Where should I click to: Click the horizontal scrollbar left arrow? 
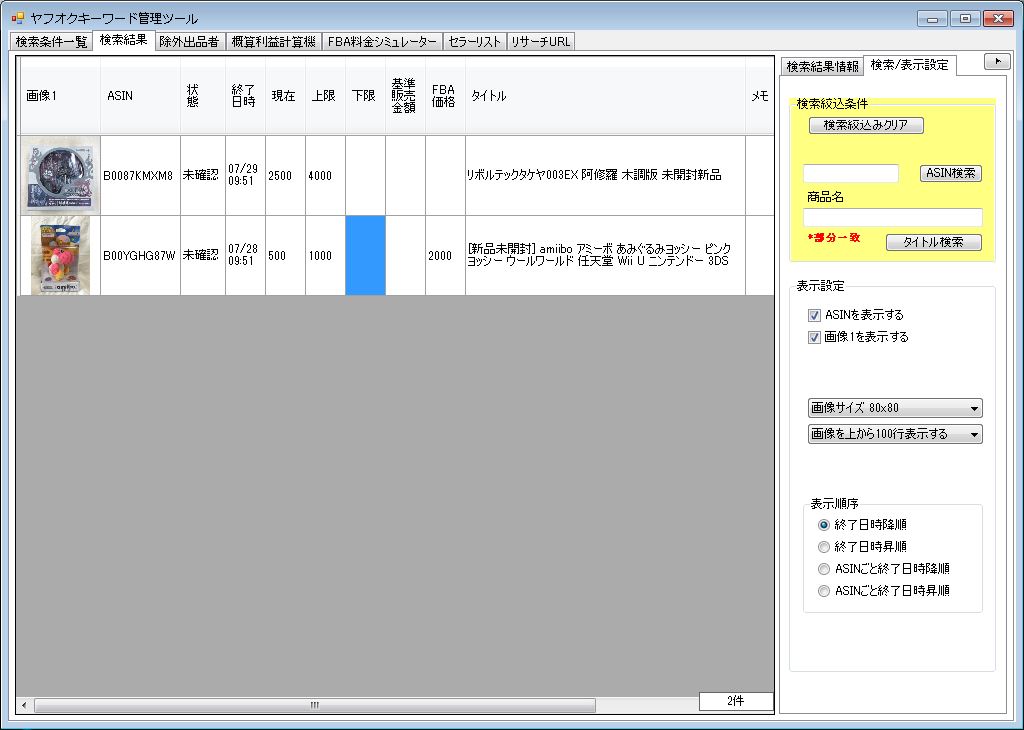(25, 705)
